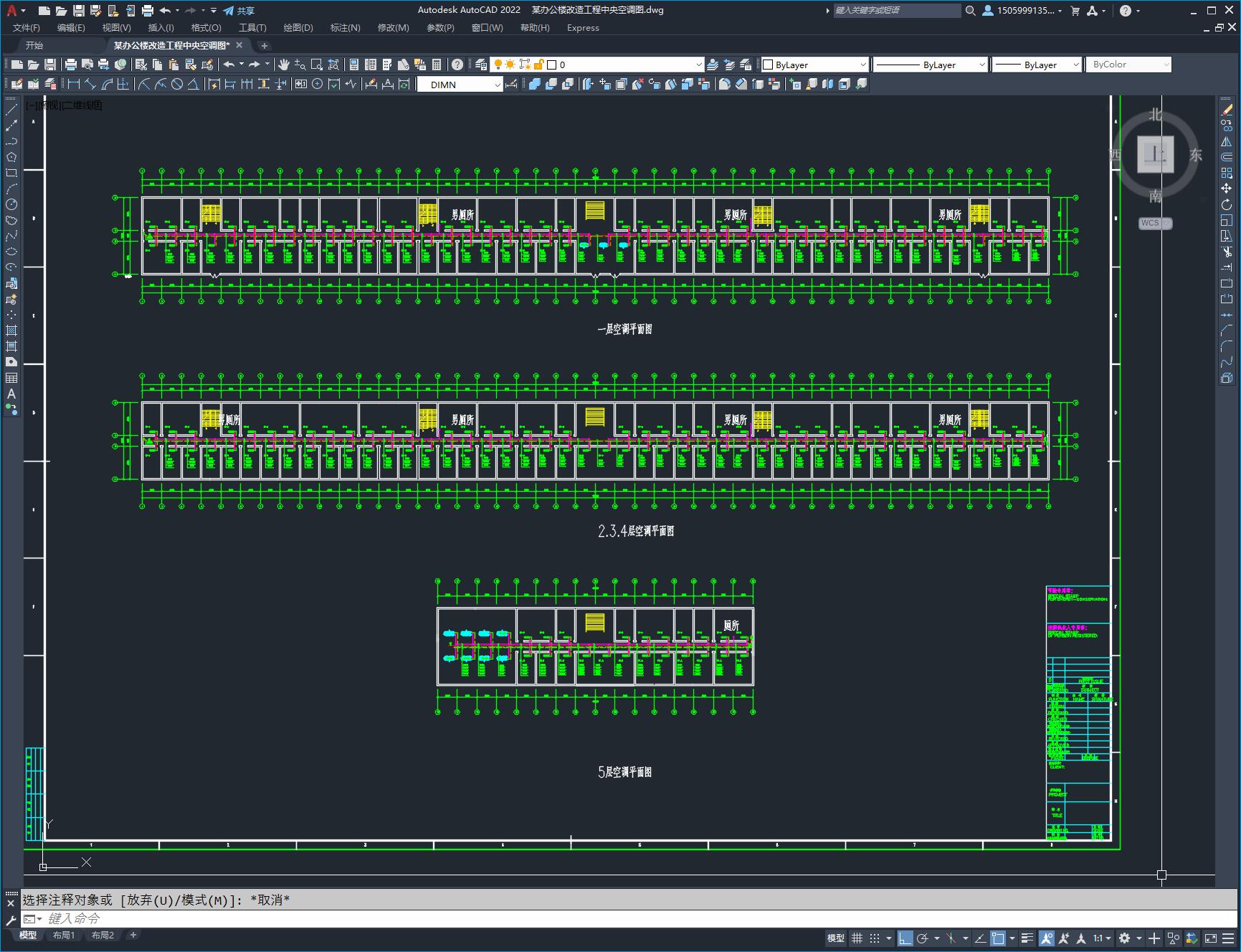Screen dimensions: 1241x952
Task: Select the Linear dimension tool
Action: pos(74,85)
